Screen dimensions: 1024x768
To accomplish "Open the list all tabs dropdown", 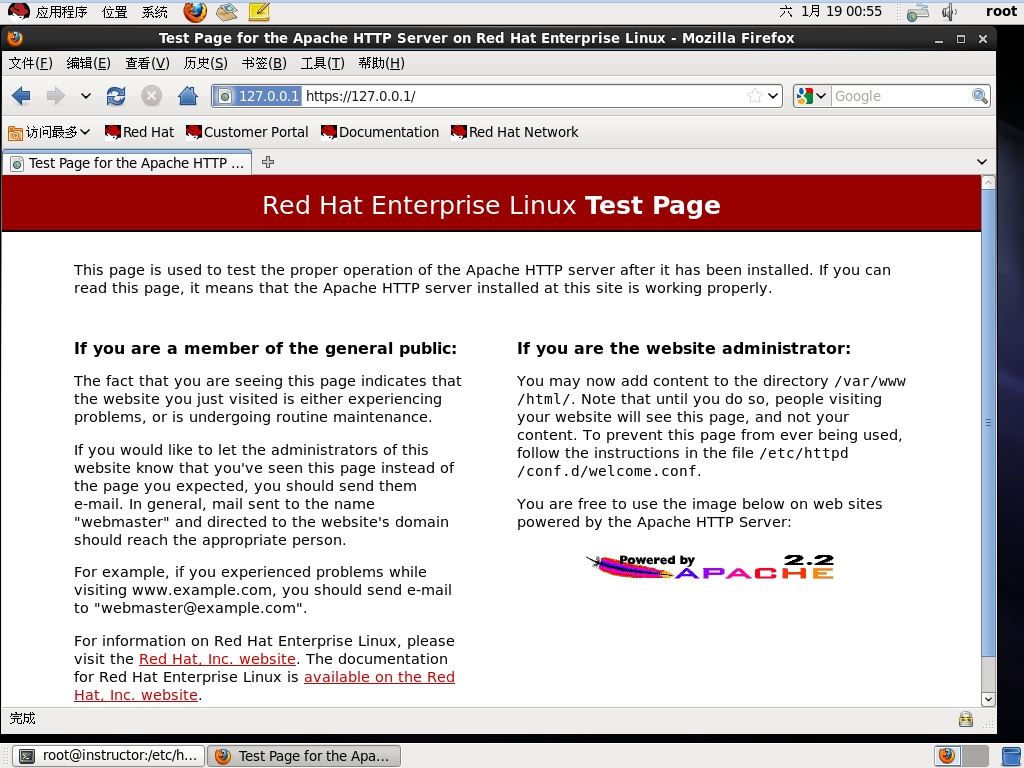I will point(982,162).
